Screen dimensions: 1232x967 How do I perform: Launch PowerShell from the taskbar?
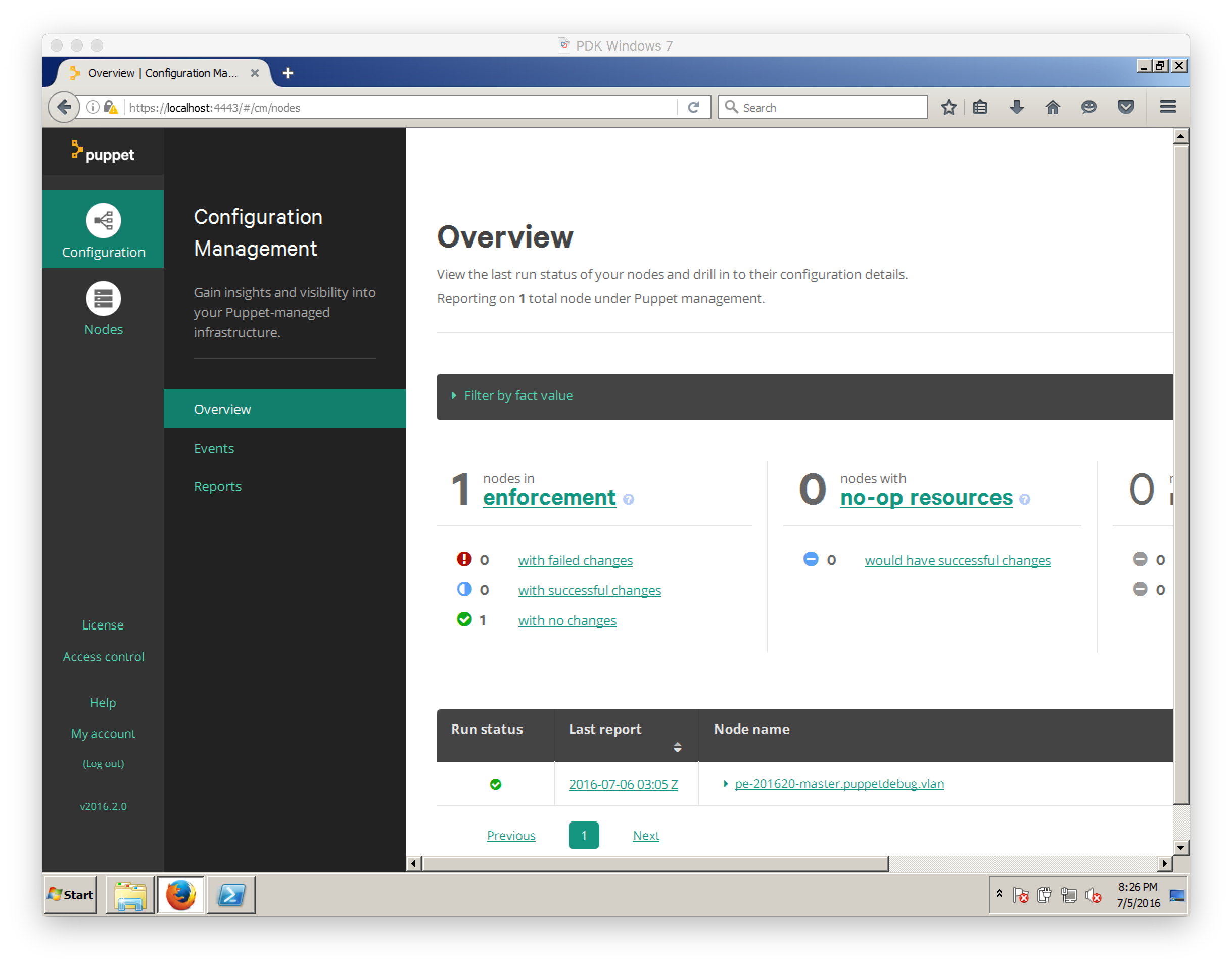pyautogui.click(x=231, y=895)
